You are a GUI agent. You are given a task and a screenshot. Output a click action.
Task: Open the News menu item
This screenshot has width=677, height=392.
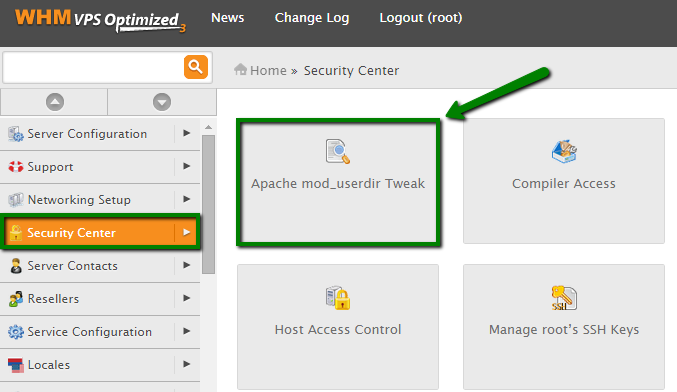pos(228,18)
